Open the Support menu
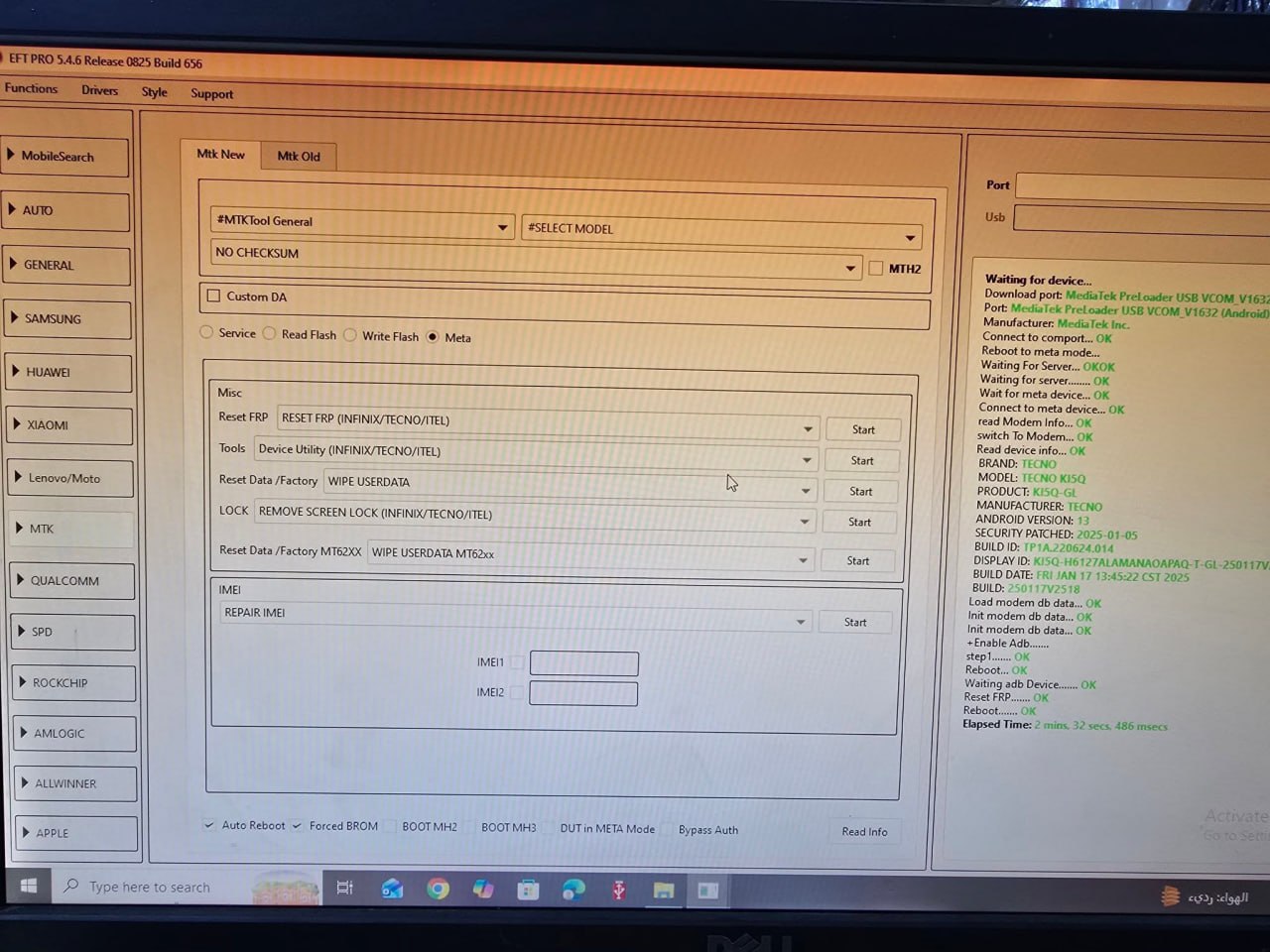 [x=211, y=94]
